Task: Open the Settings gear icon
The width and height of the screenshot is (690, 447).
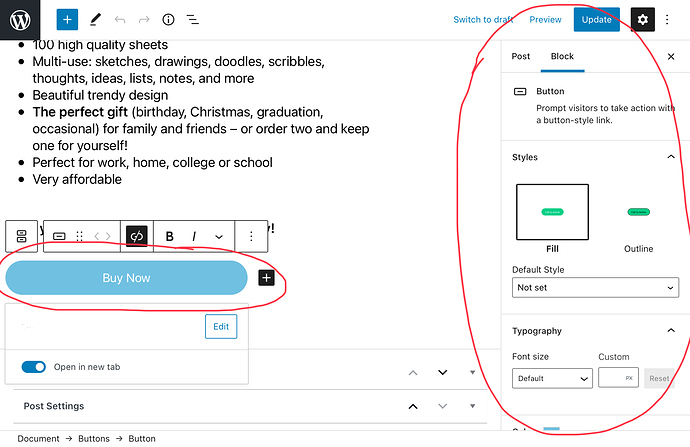Action: click(642, 19)
